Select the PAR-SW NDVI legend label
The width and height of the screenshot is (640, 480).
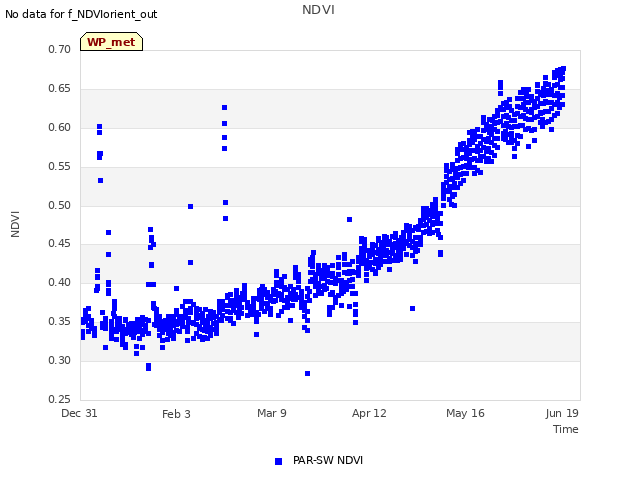pos(328,460)
